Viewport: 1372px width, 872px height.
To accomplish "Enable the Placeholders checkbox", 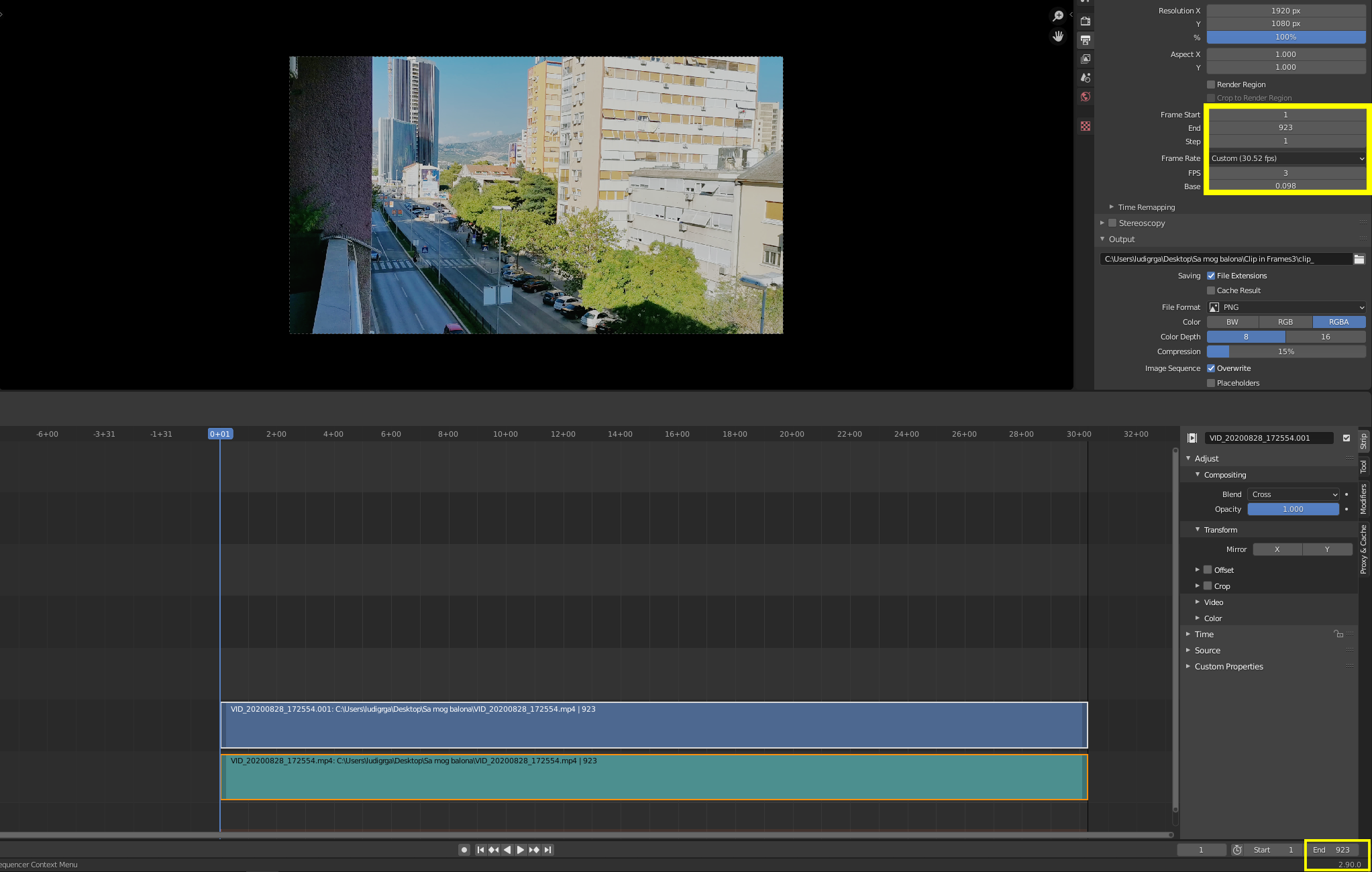I will pos(1211,383).
